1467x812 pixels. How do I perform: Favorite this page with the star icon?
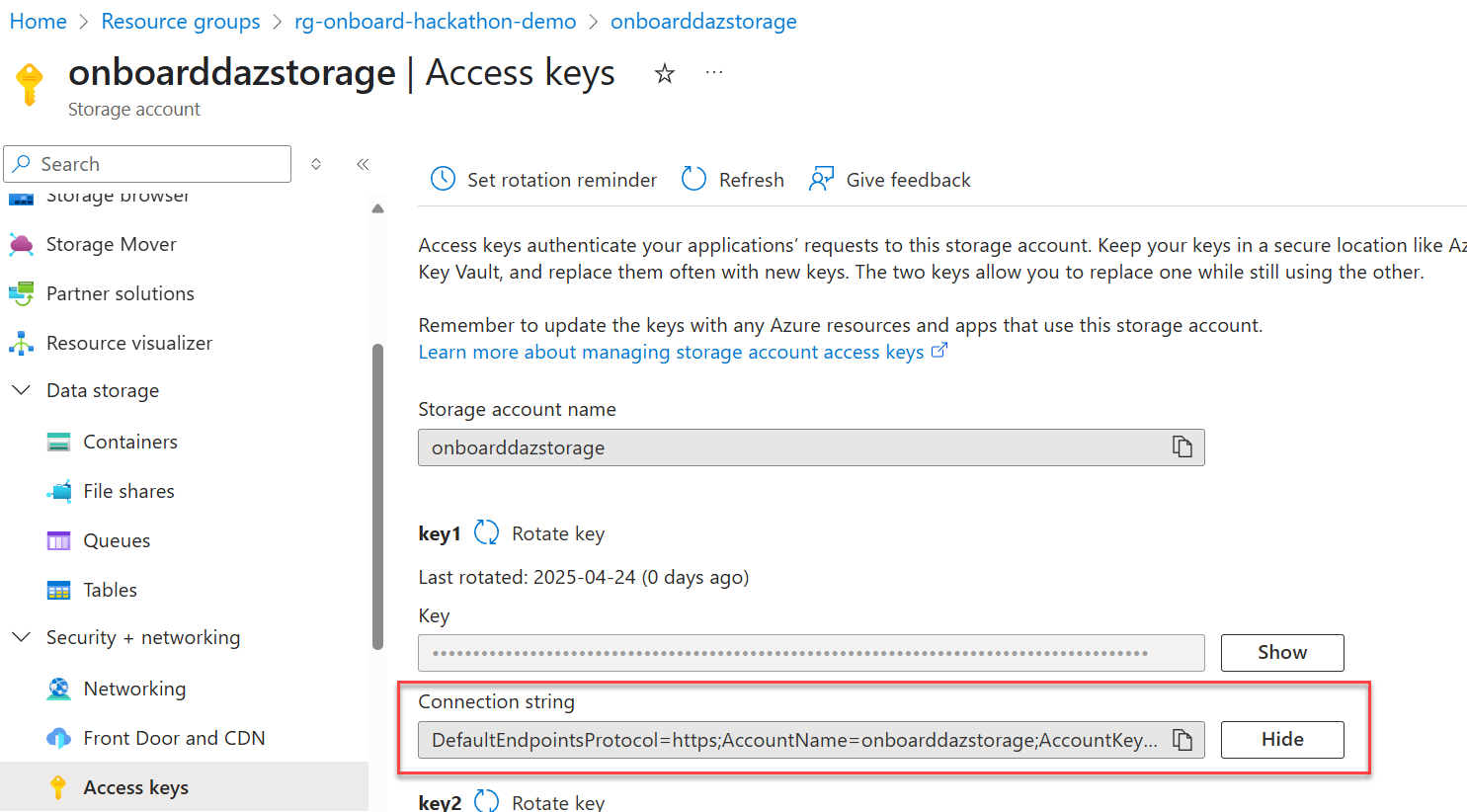click(665, 73)
